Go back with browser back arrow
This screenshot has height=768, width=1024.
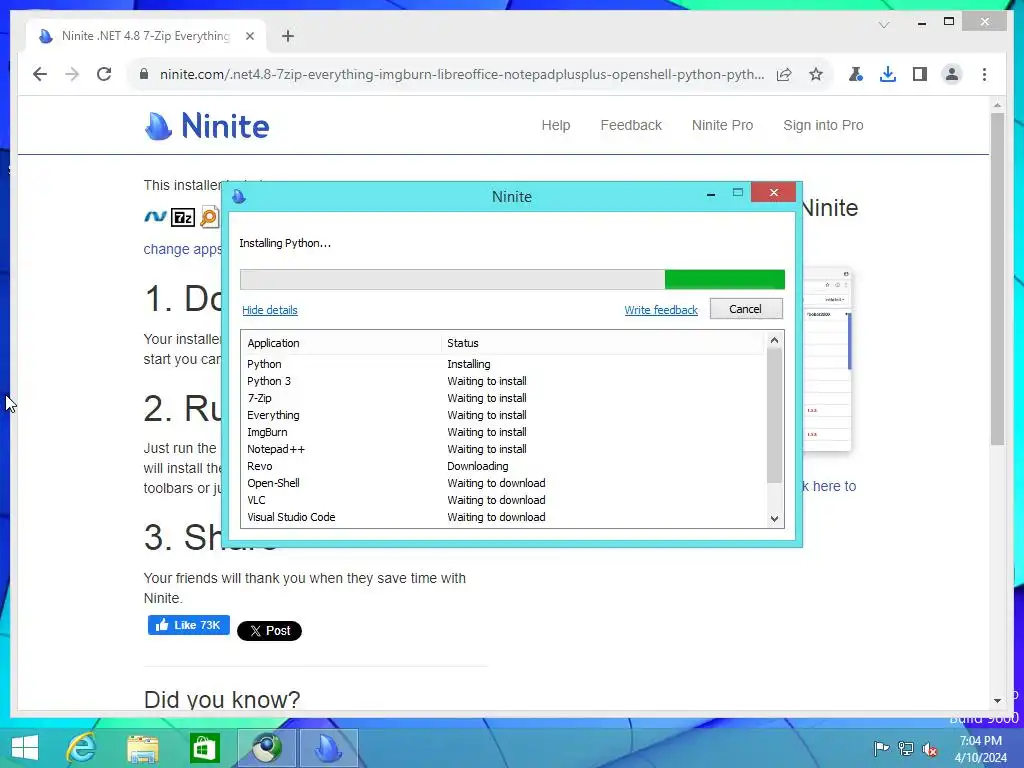pos(40,74)
